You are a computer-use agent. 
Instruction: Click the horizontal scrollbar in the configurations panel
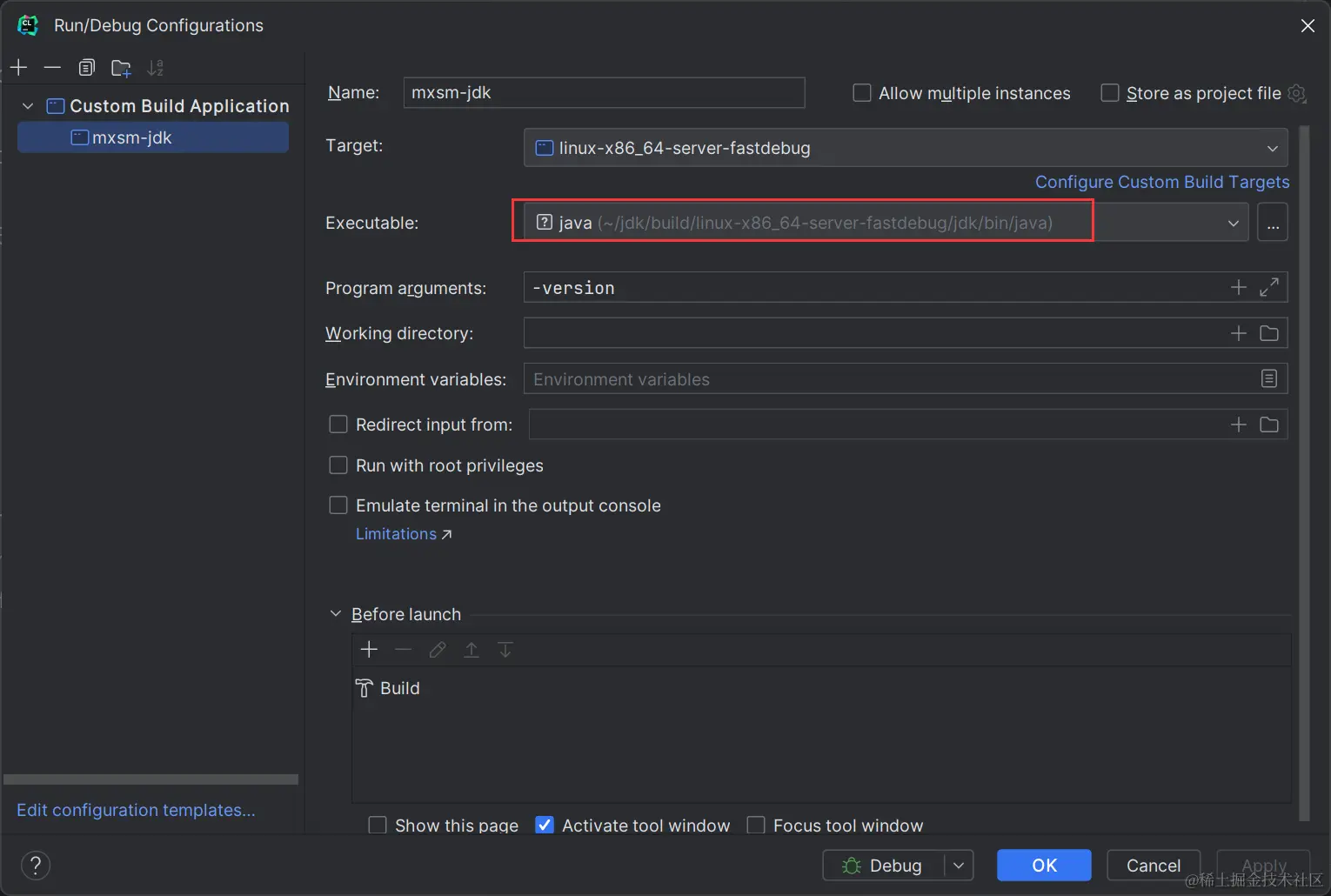(x=150, y=779)
